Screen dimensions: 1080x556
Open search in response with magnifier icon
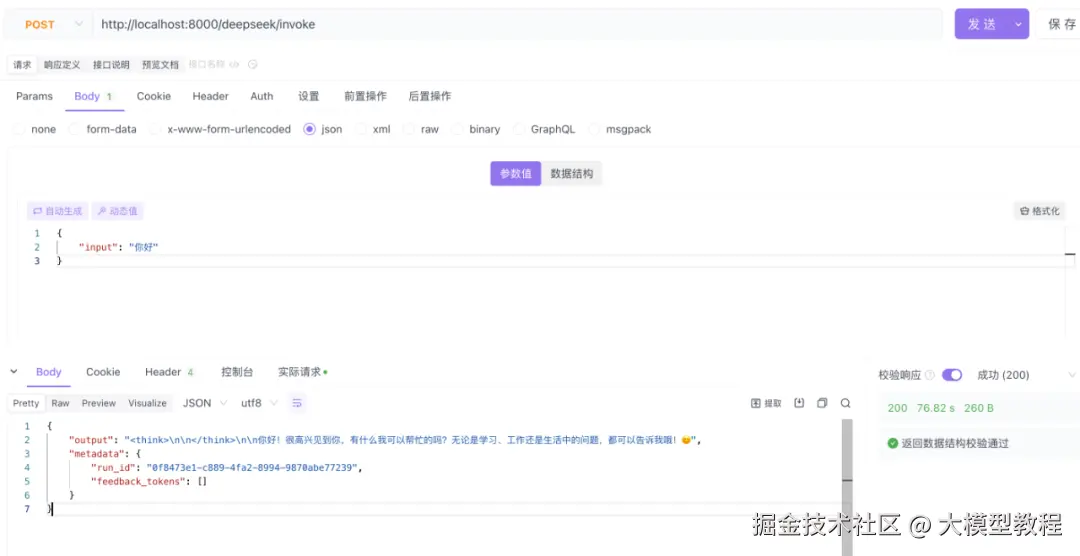(x=845, y=403)
